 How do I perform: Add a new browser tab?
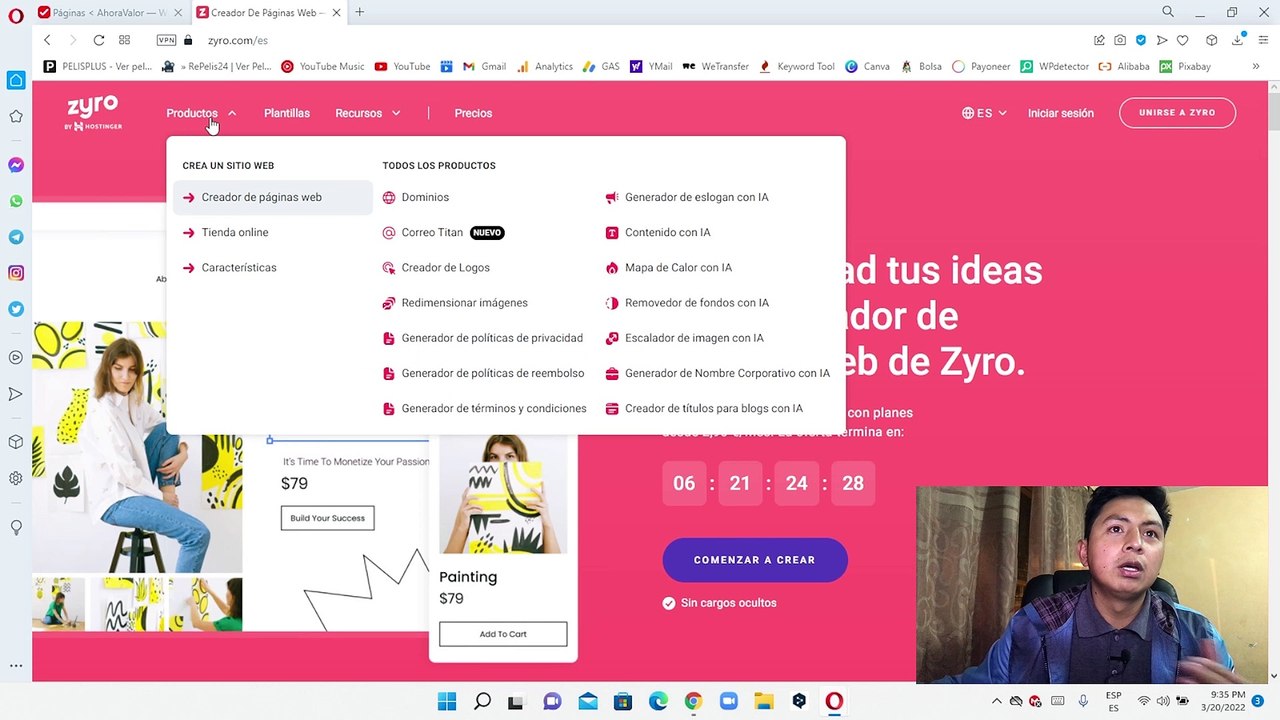point(359,12)
